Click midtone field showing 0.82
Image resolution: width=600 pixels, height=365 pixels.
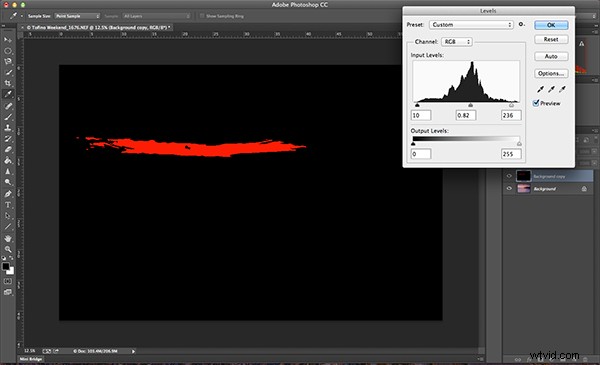tap(466, 115)
